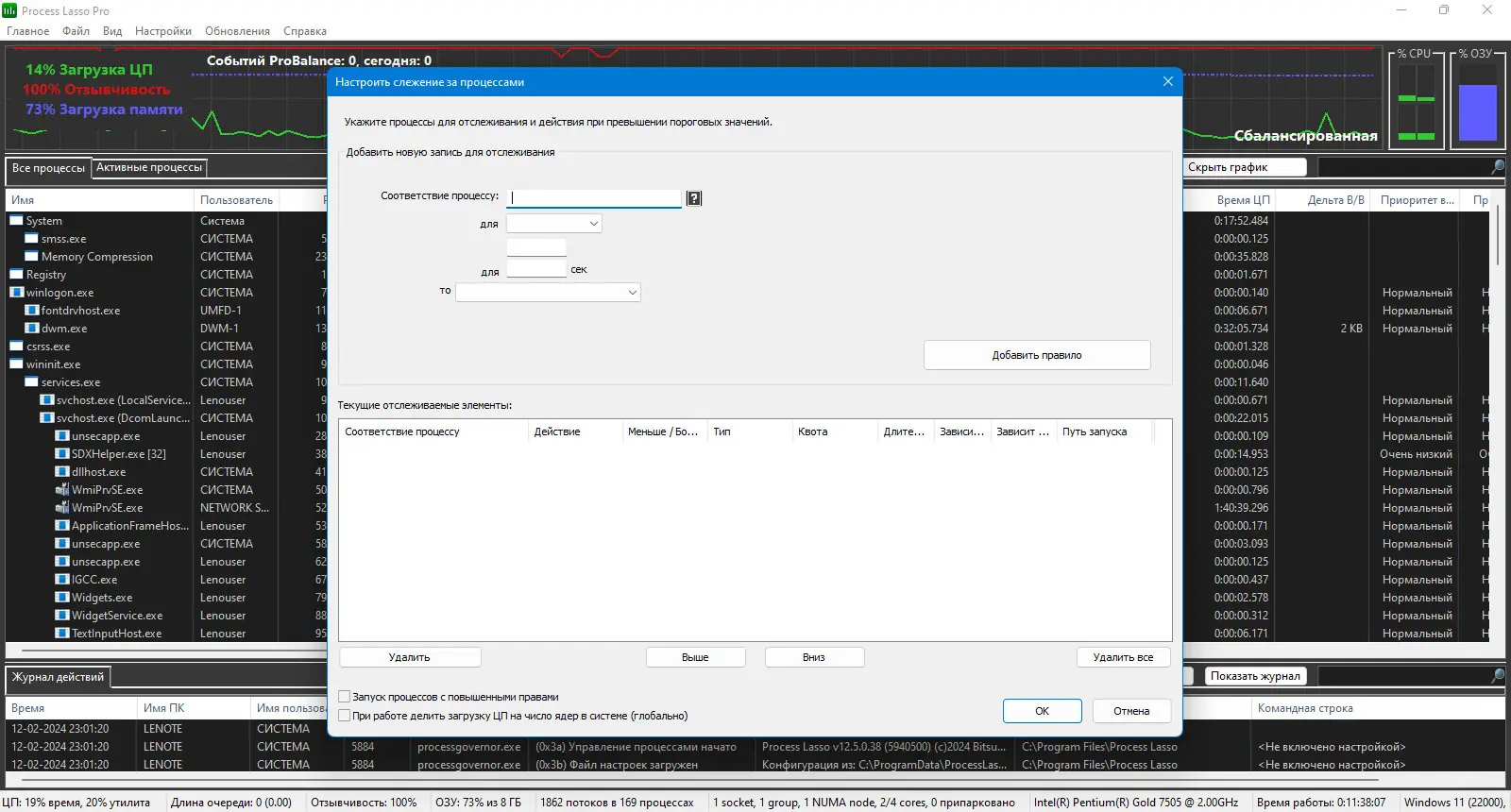Open the Обновления menu
1511x812 pixels.
(x=237, y=31)
